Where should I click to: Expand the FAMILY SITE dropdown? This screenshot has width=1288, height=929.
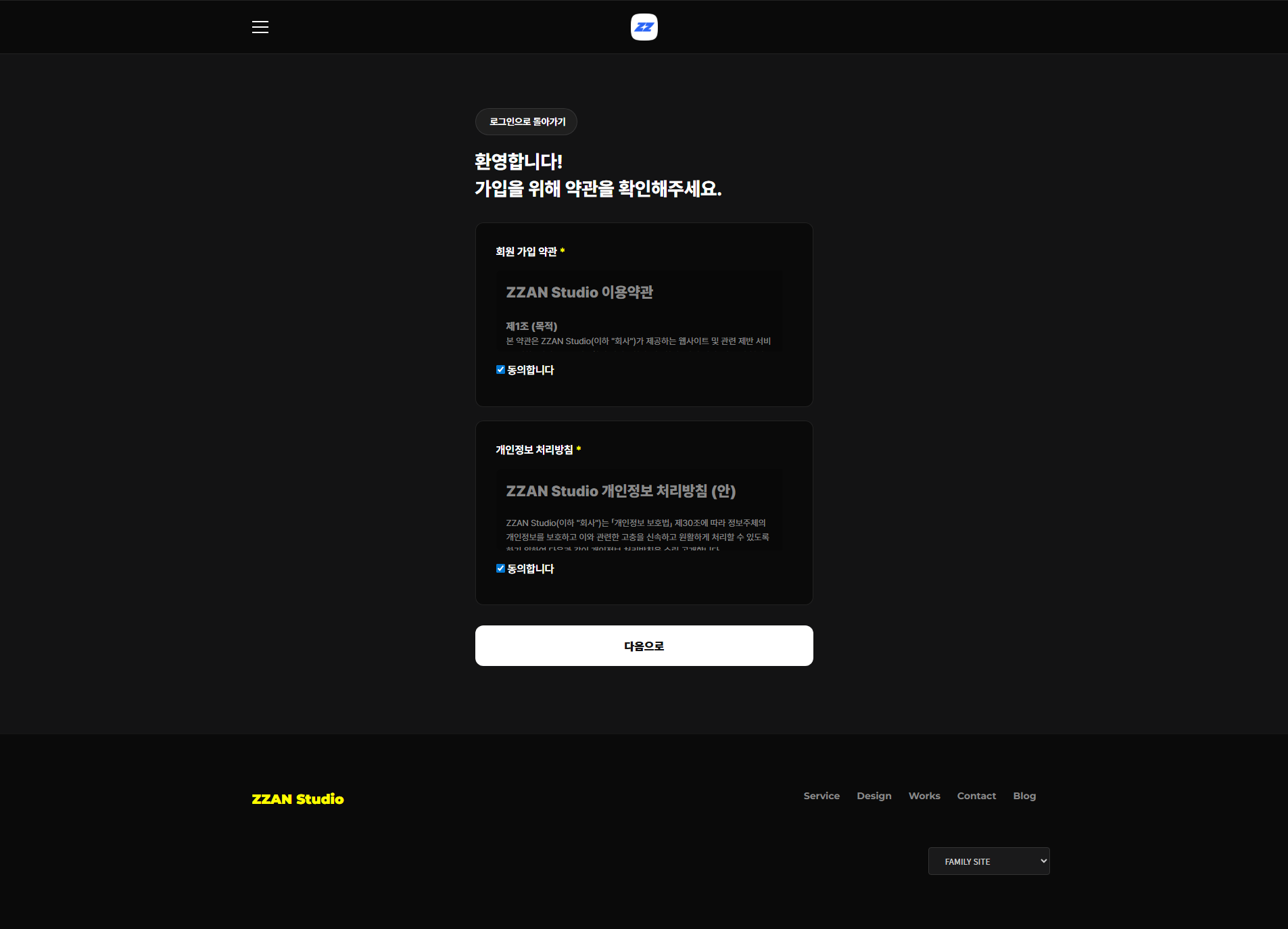[x=988, y=861]
